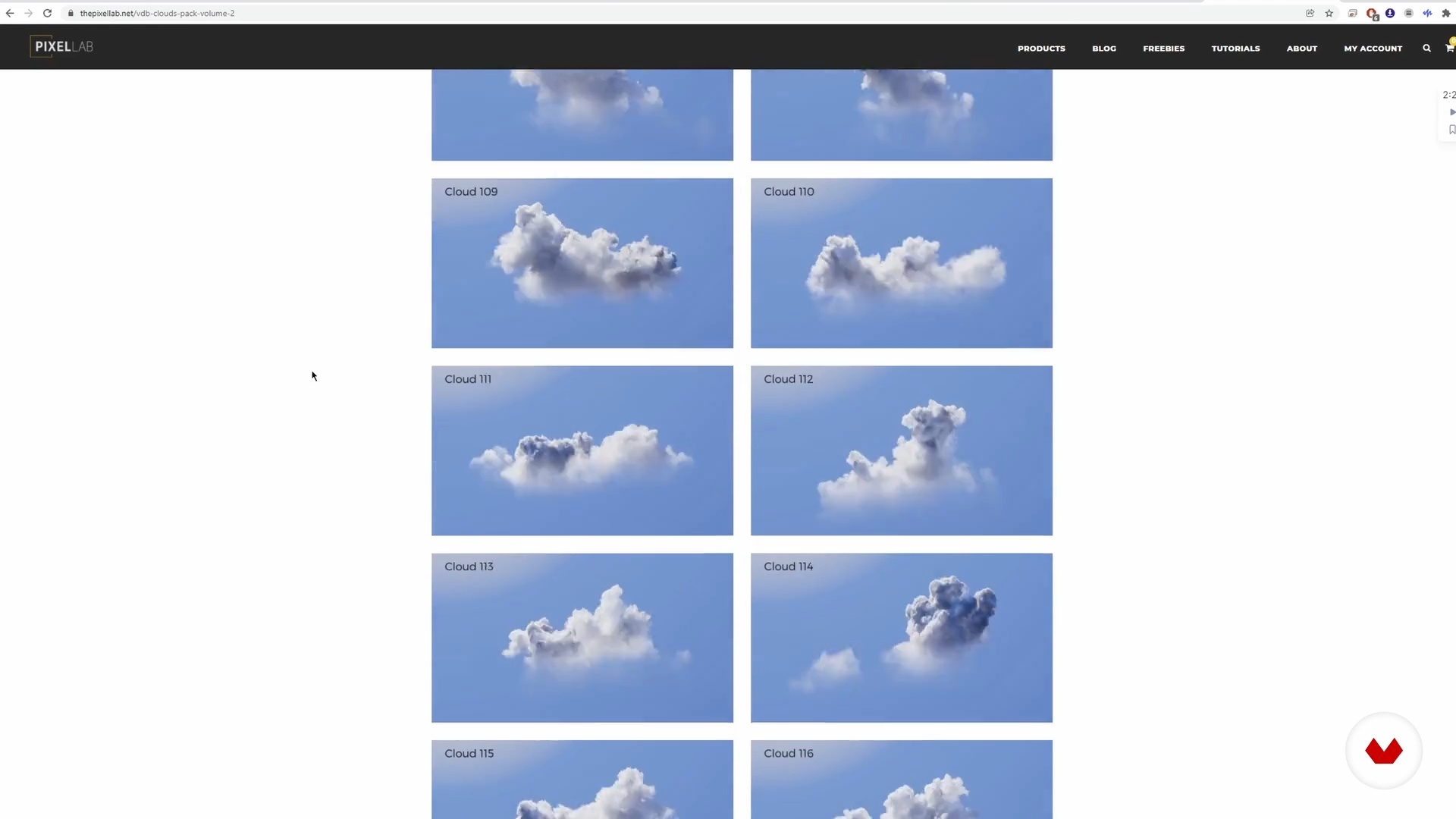Image resolution: width=1456 pixels, height=819 pixels.
Task: Open the Cloud 109 preview image
Action: [x=582, y=263]
